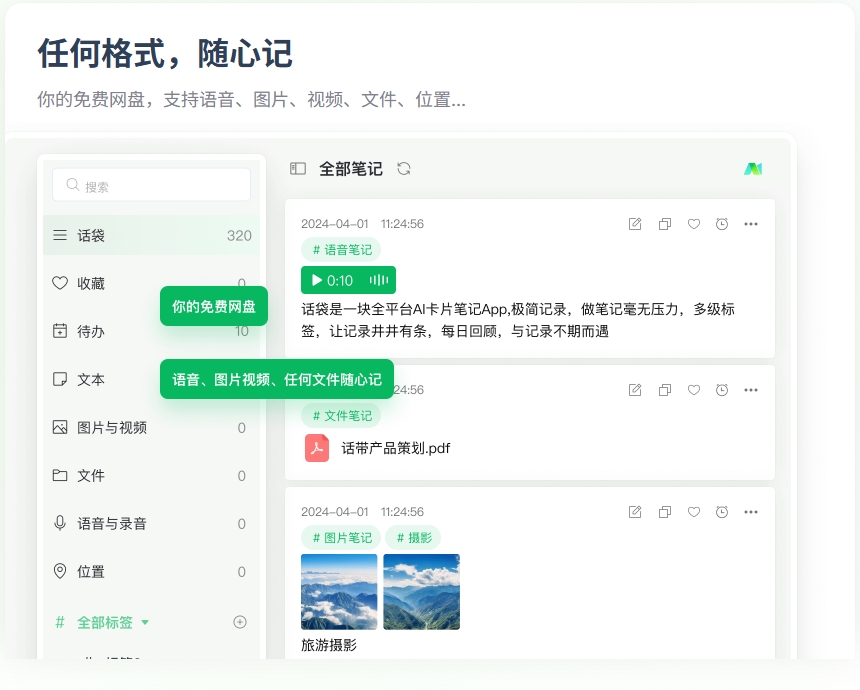
Task: Edit the first voice note
Action: tap(635, 224)
